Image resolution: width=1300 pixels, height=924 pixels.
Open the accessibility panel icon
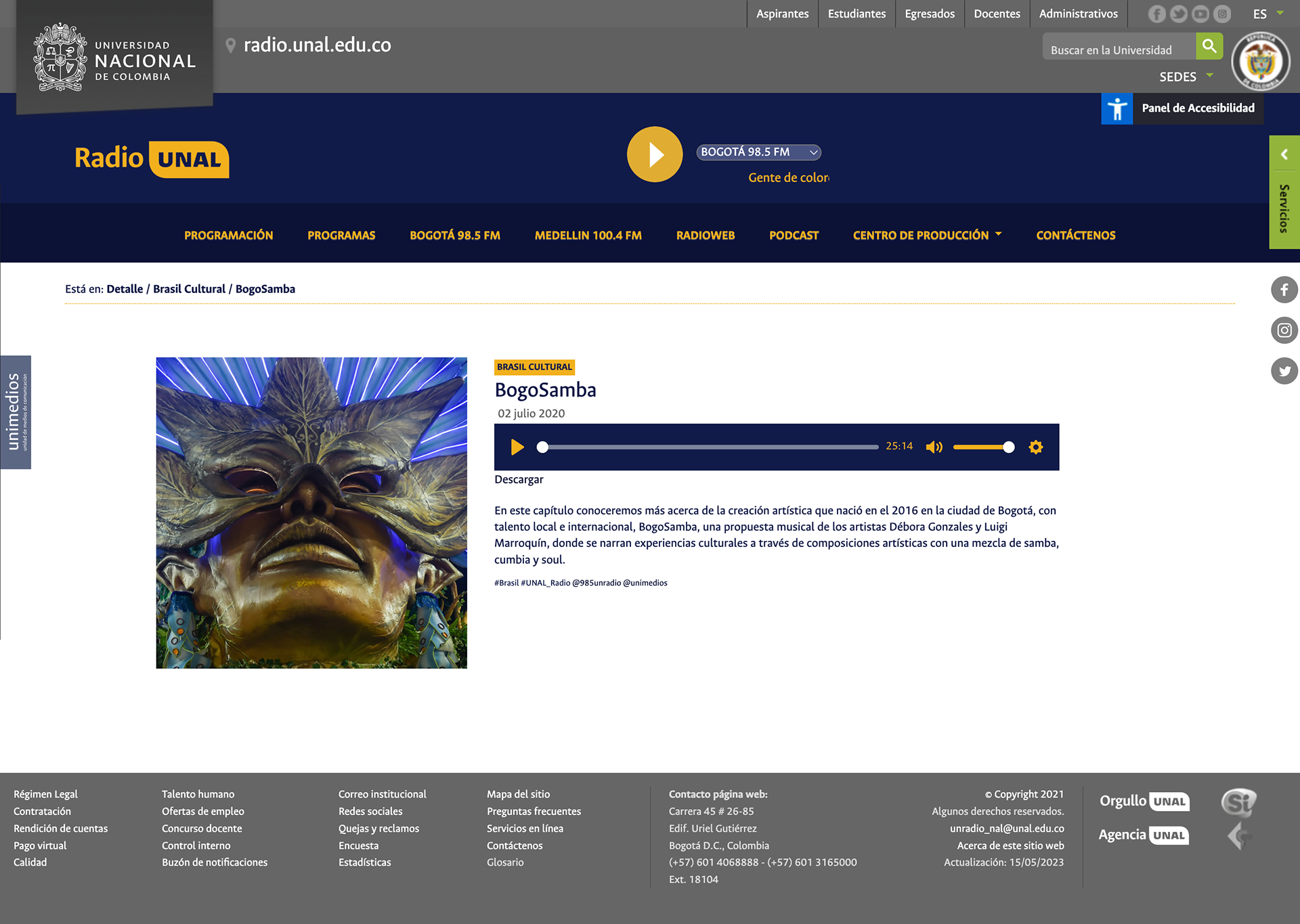[1117, 108]
